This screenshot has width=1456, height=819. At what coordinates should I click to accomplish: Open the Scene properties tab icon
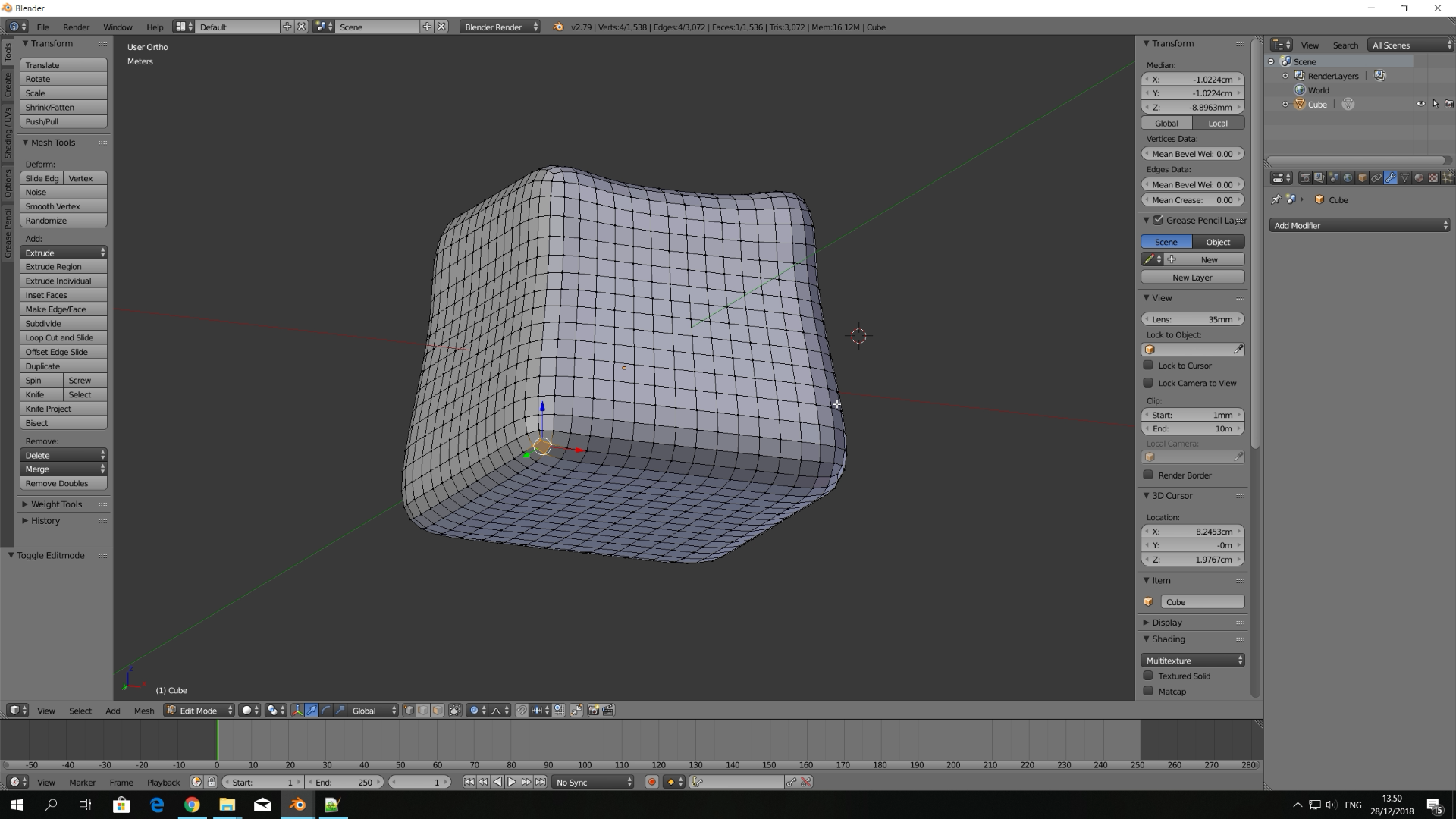pos(1334,177)
